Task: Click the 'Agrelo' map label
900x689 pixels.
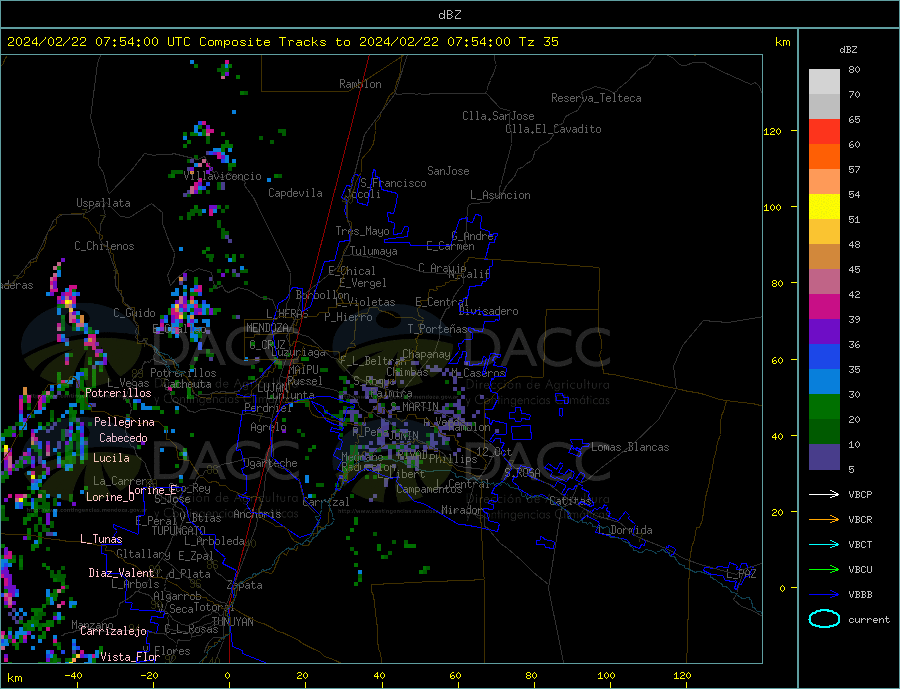Action: coord(268,428)
